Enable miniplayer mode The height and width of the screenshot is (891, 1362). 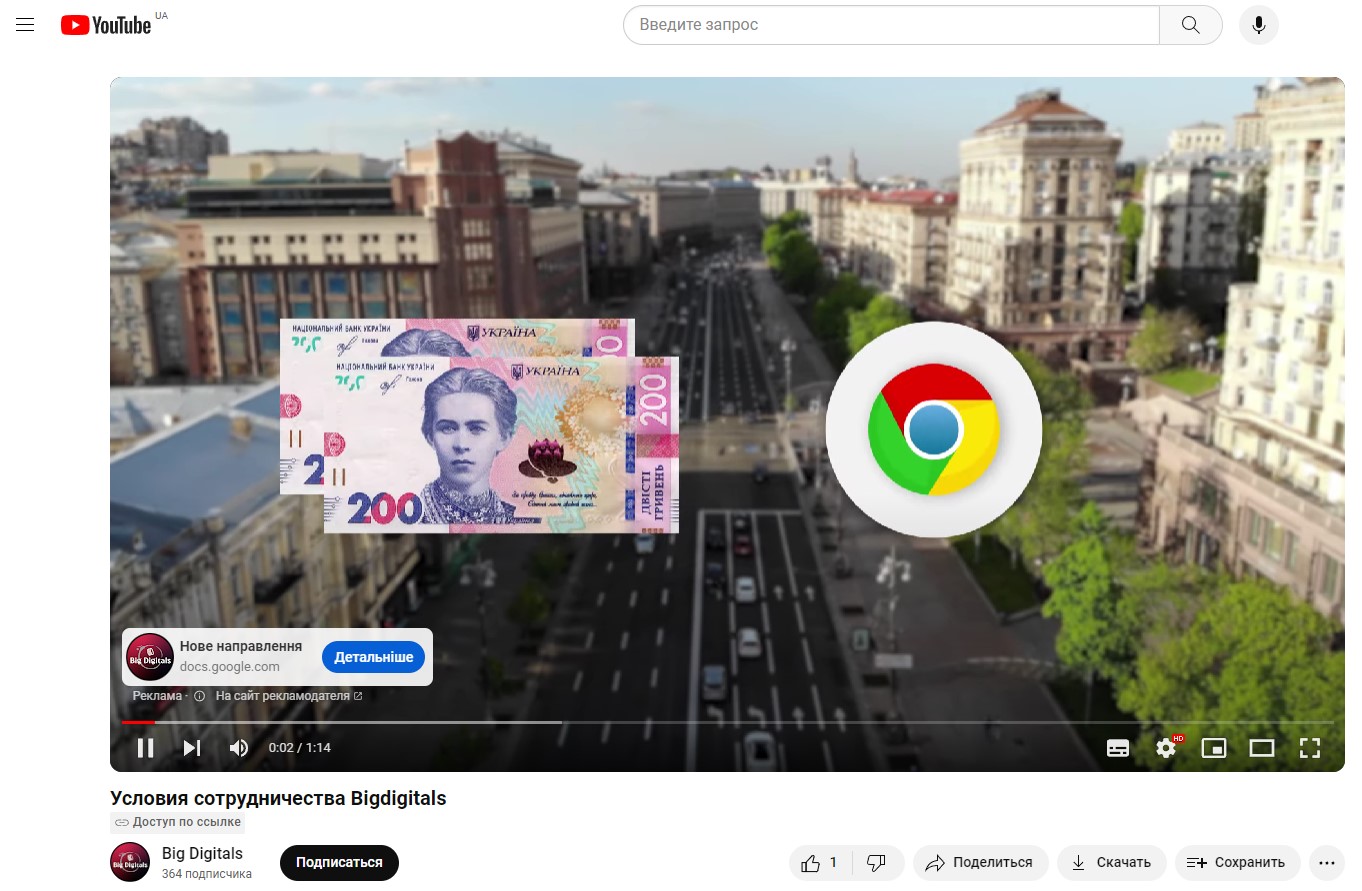point(1214,748)
